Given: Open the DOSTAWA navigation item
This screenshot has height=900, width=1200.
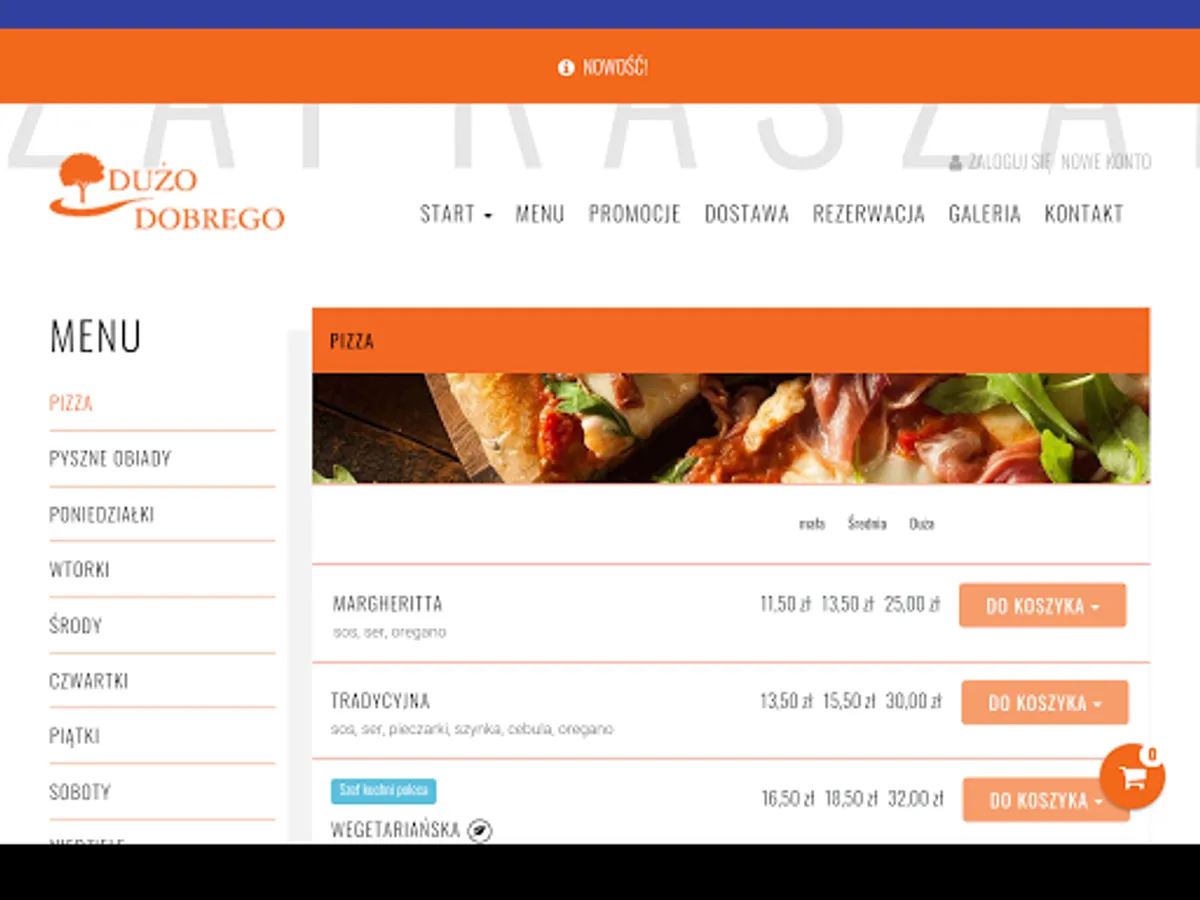Looking at the screenshot, I should click(x=747, y=214).
